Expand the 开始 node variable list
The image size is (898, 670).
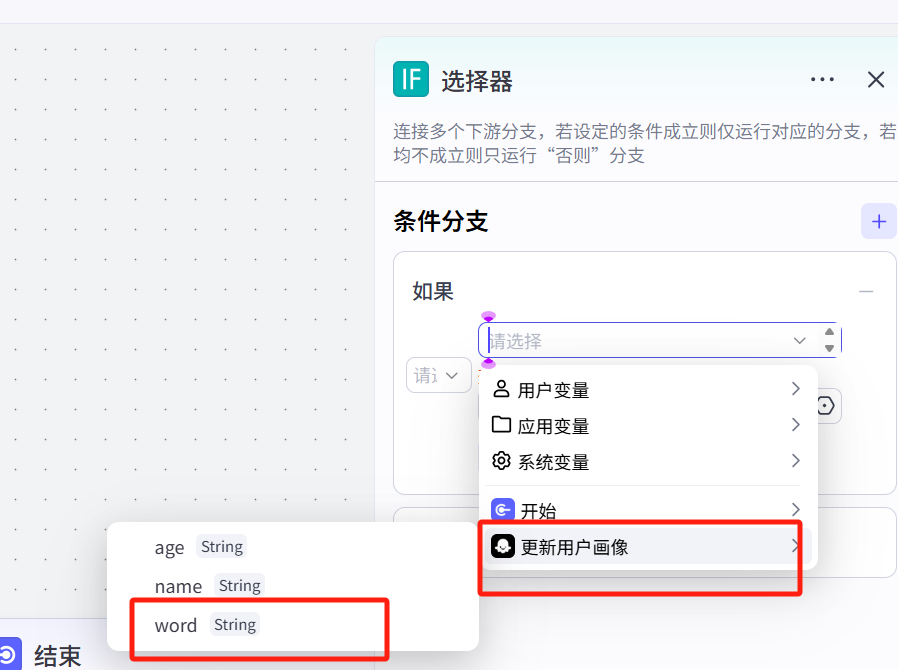tap(795, 509)
